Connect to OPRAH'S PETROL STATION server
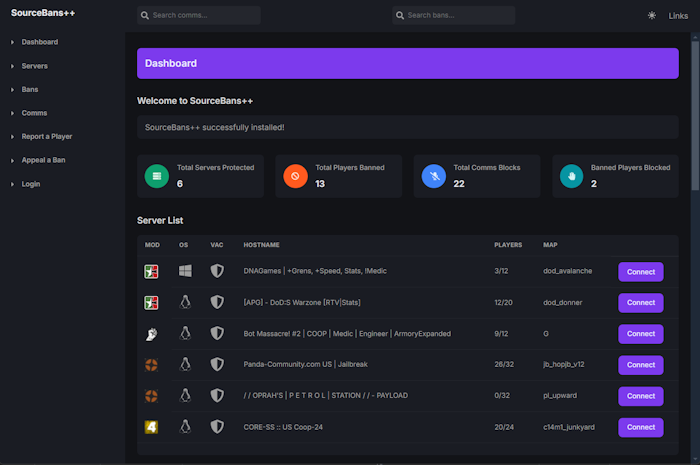The width and height of the screenshot is (700, 465). pos(641,396)
